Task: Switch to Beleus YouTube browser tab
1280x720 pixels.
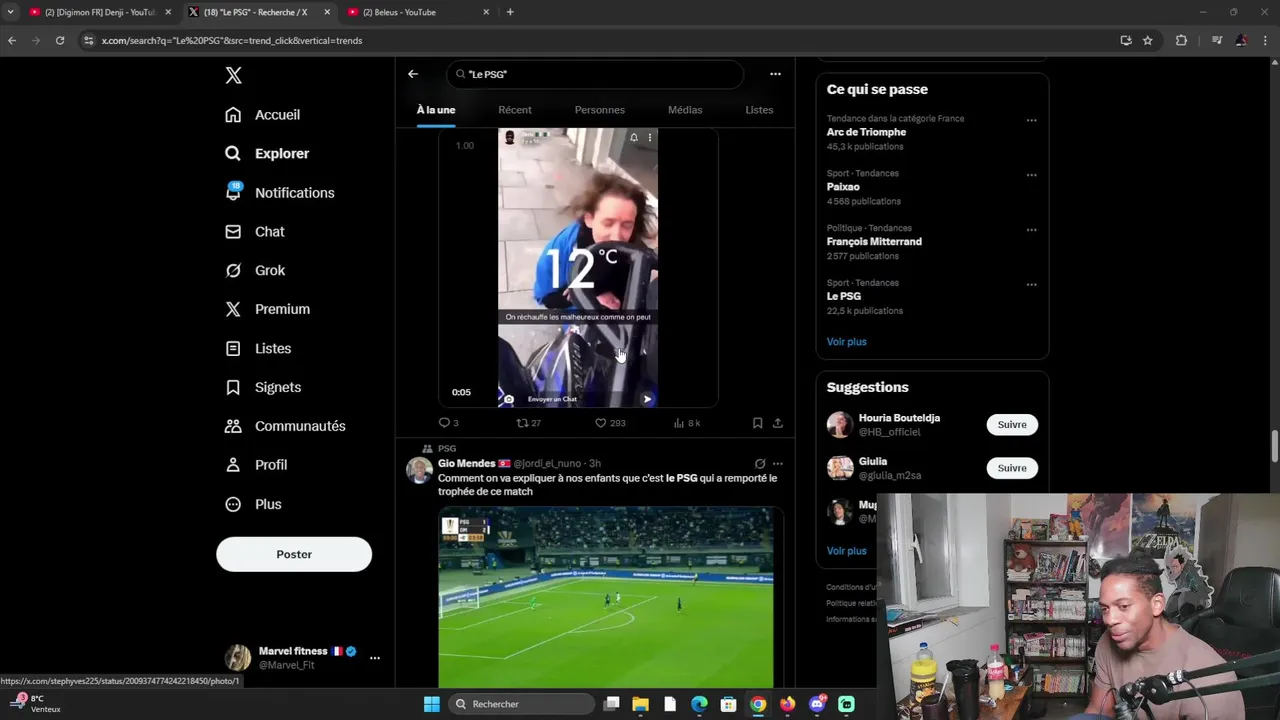Action: [418, 12]
